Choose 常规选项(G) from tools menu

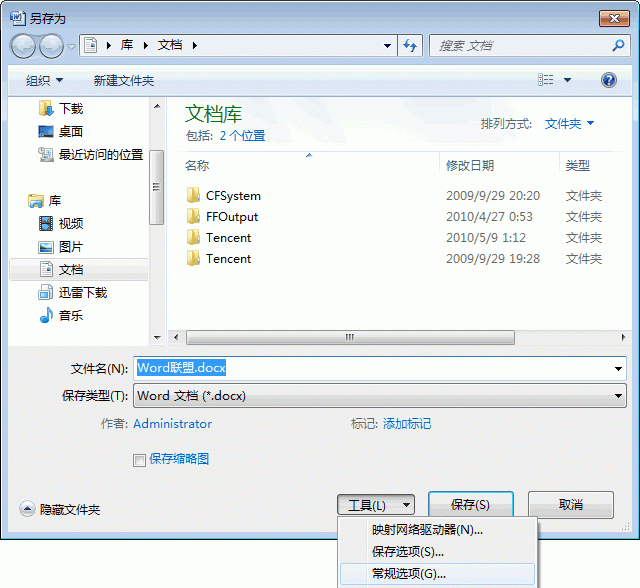click(408, 574)
